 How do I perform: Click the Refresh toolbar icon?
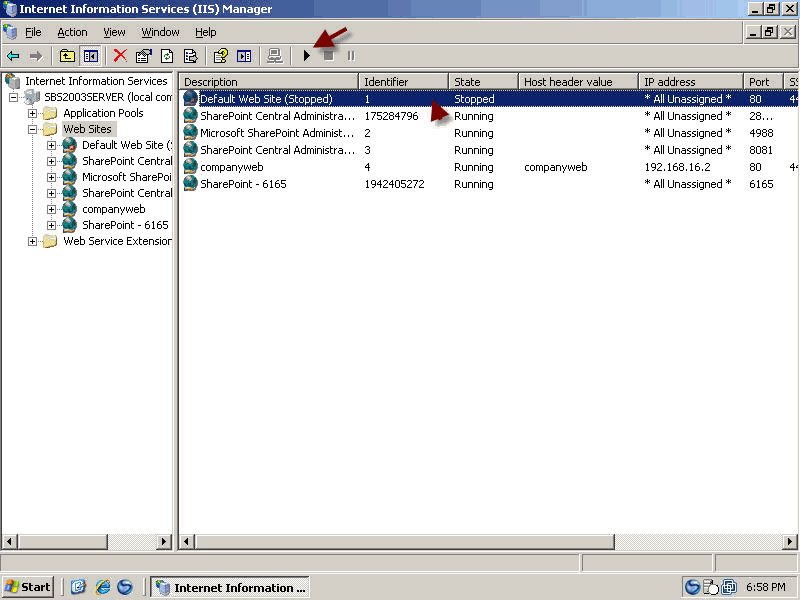pos(167,56)
